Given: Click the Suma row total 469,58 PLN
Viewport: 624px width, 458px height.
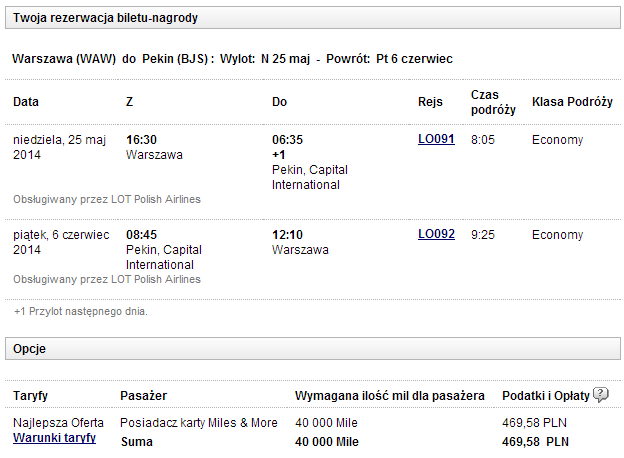Looking at the screenshot, I should tap(535, 441).
